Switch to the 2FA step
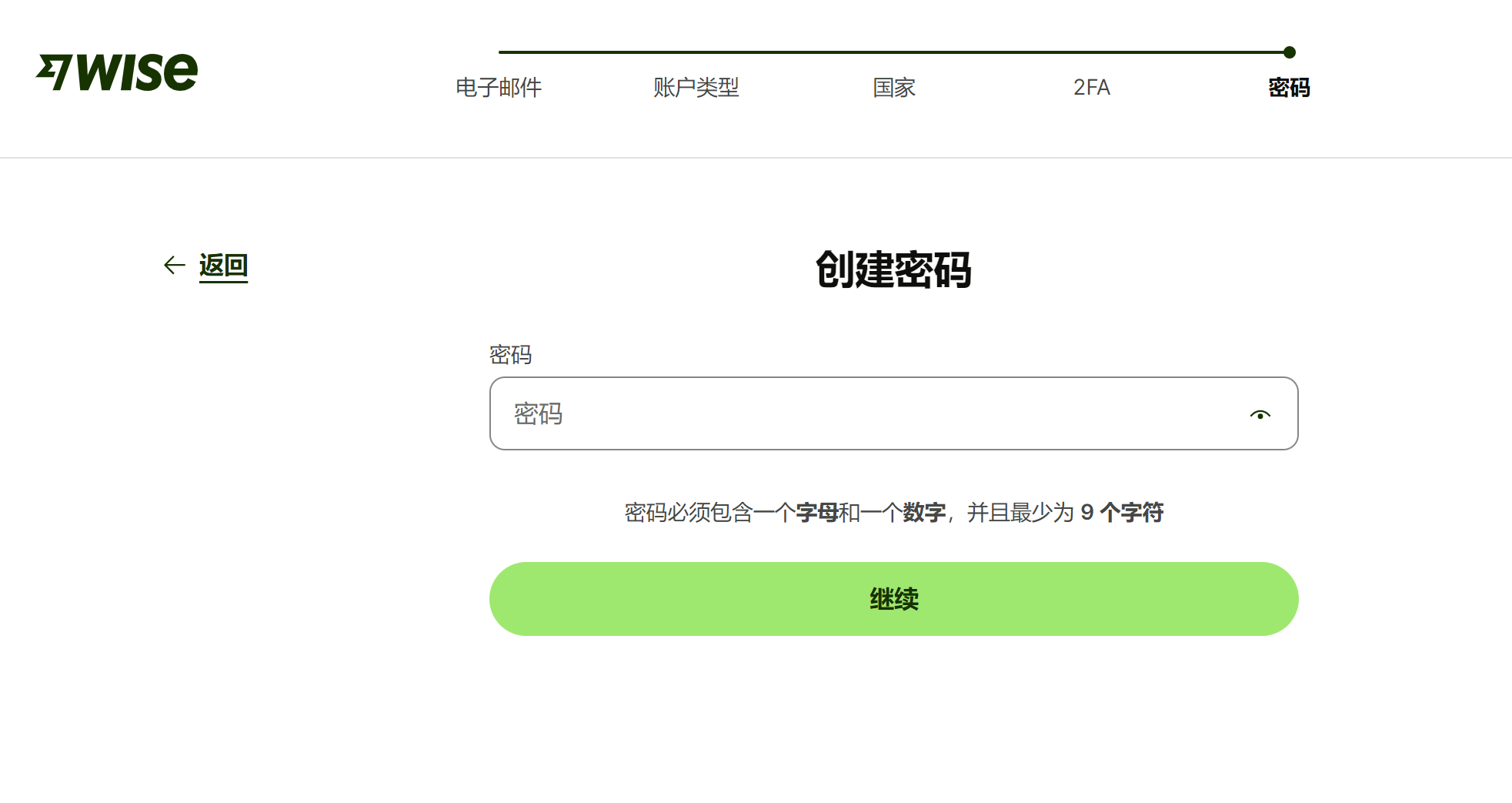The image size is (1512, 803). tap(1091, 88)
